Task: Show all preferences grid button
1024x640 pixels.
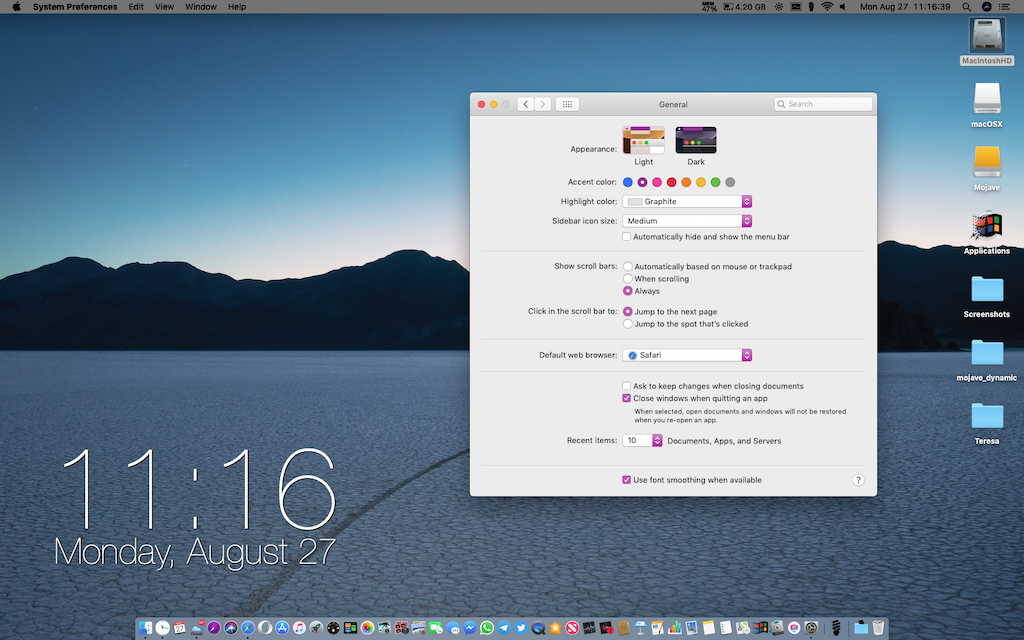Action: [x=567, y=104]
